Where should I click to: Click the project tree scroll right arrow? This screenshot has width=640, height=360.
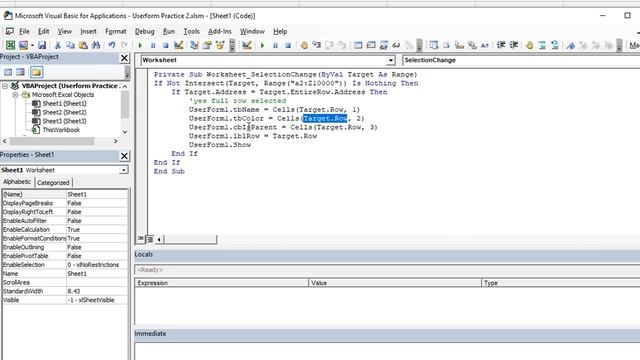pos(116,141)
